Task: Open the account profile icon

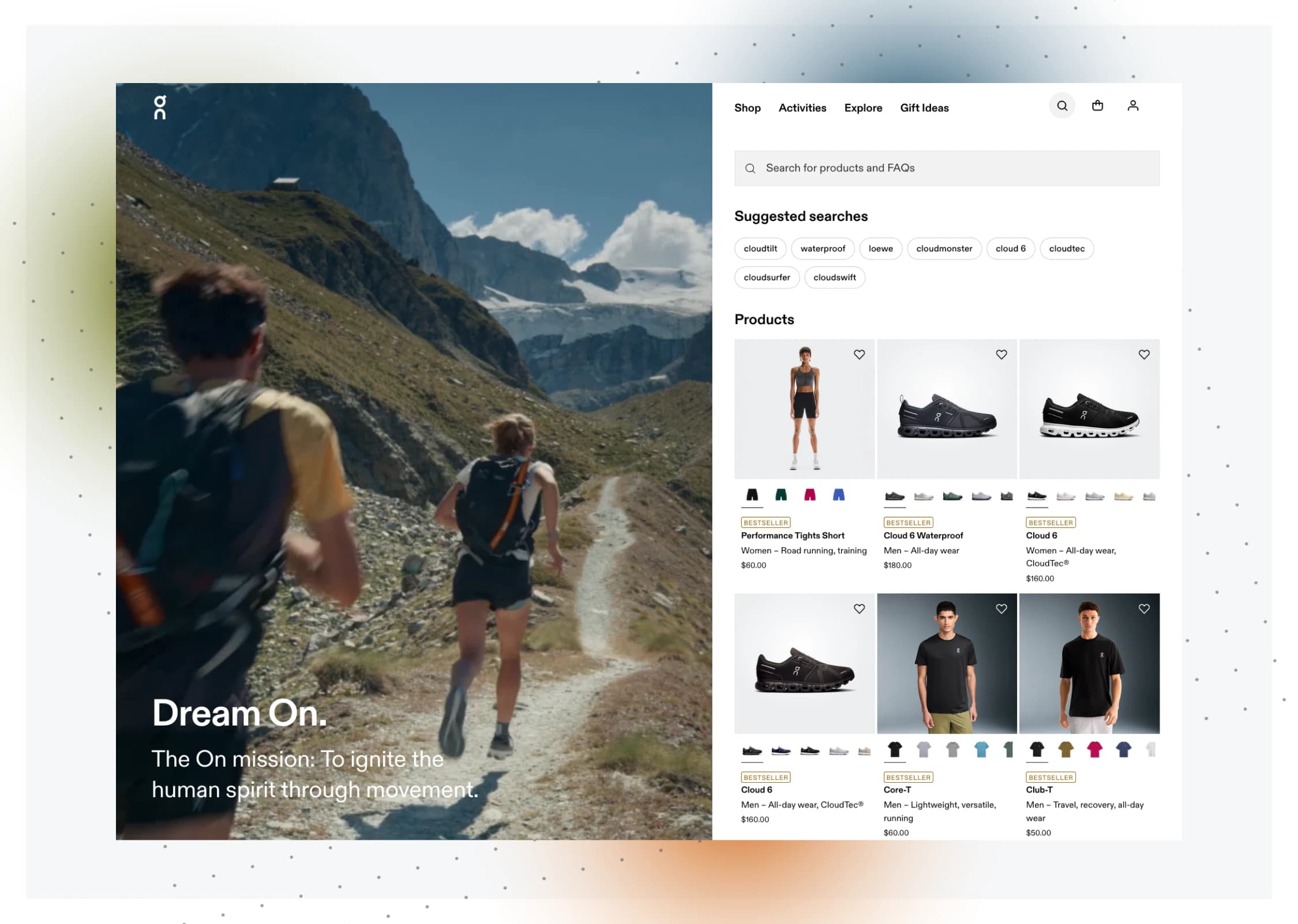Action: (x=1132, y=106)
